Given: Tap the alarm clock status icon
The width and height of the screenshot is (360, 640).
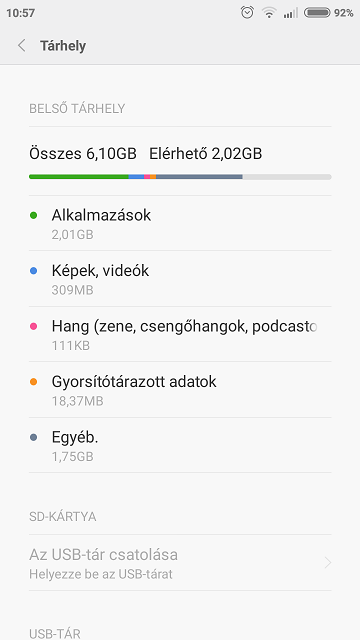Looking at the screenshot, I should (x=247, y=13).
